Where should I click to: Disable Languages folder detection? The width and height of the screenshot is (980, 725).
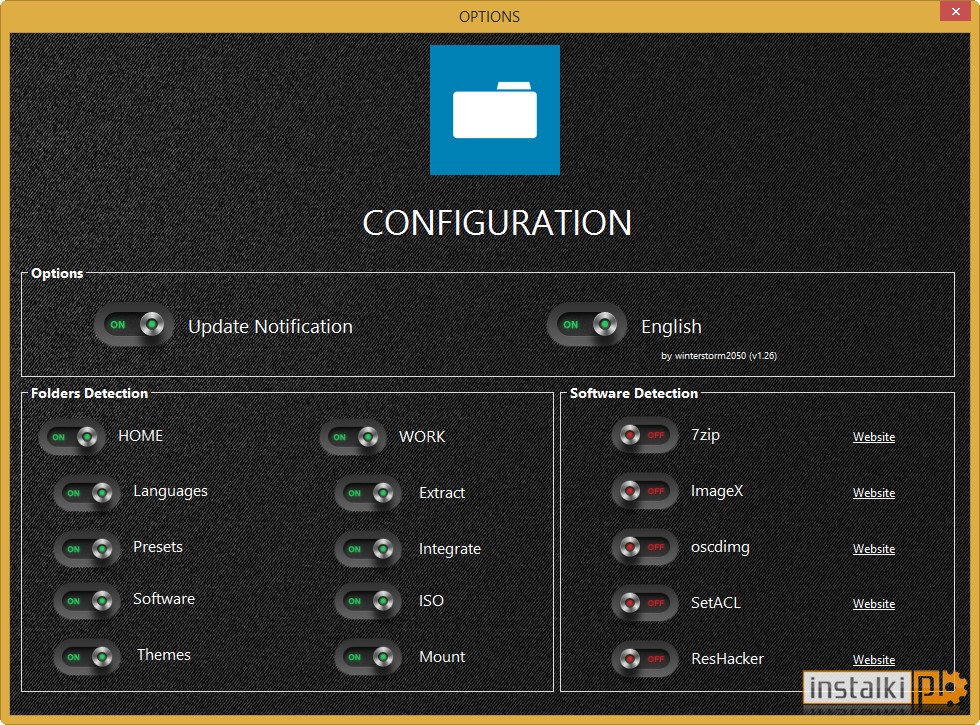point(88,493)
